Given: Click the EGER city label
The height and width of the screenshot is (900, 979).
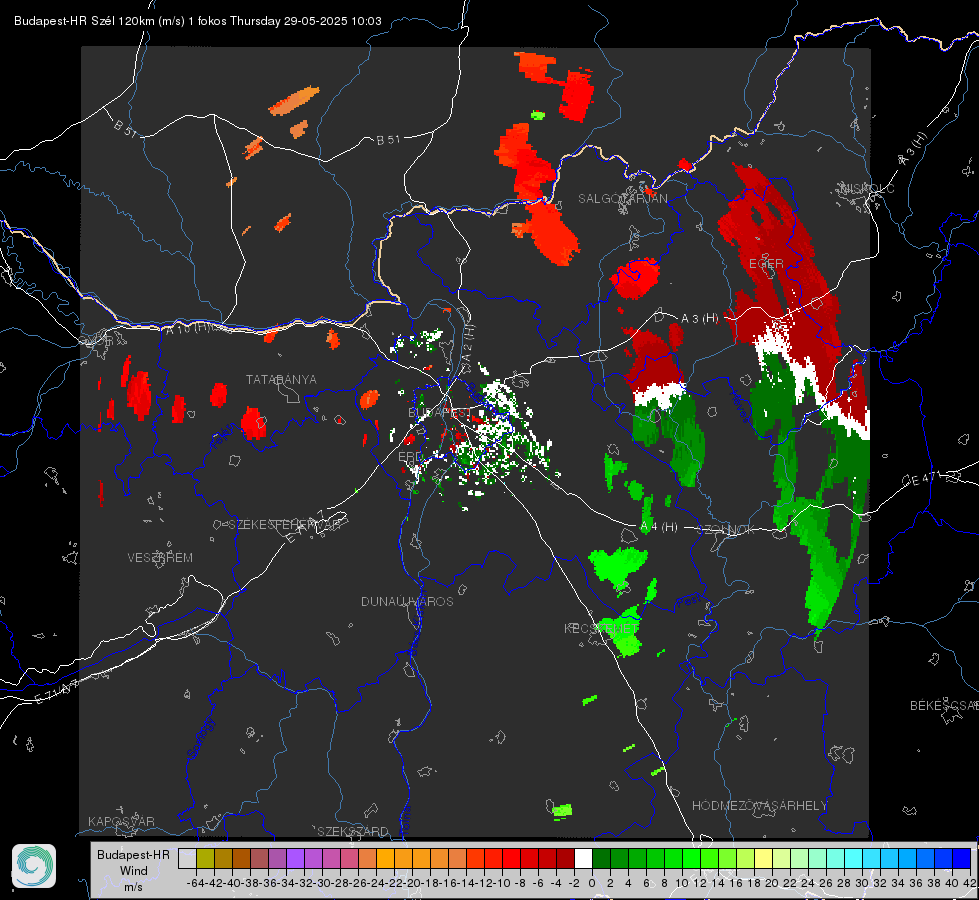Looking at the screenshot, I should [766, 264].
